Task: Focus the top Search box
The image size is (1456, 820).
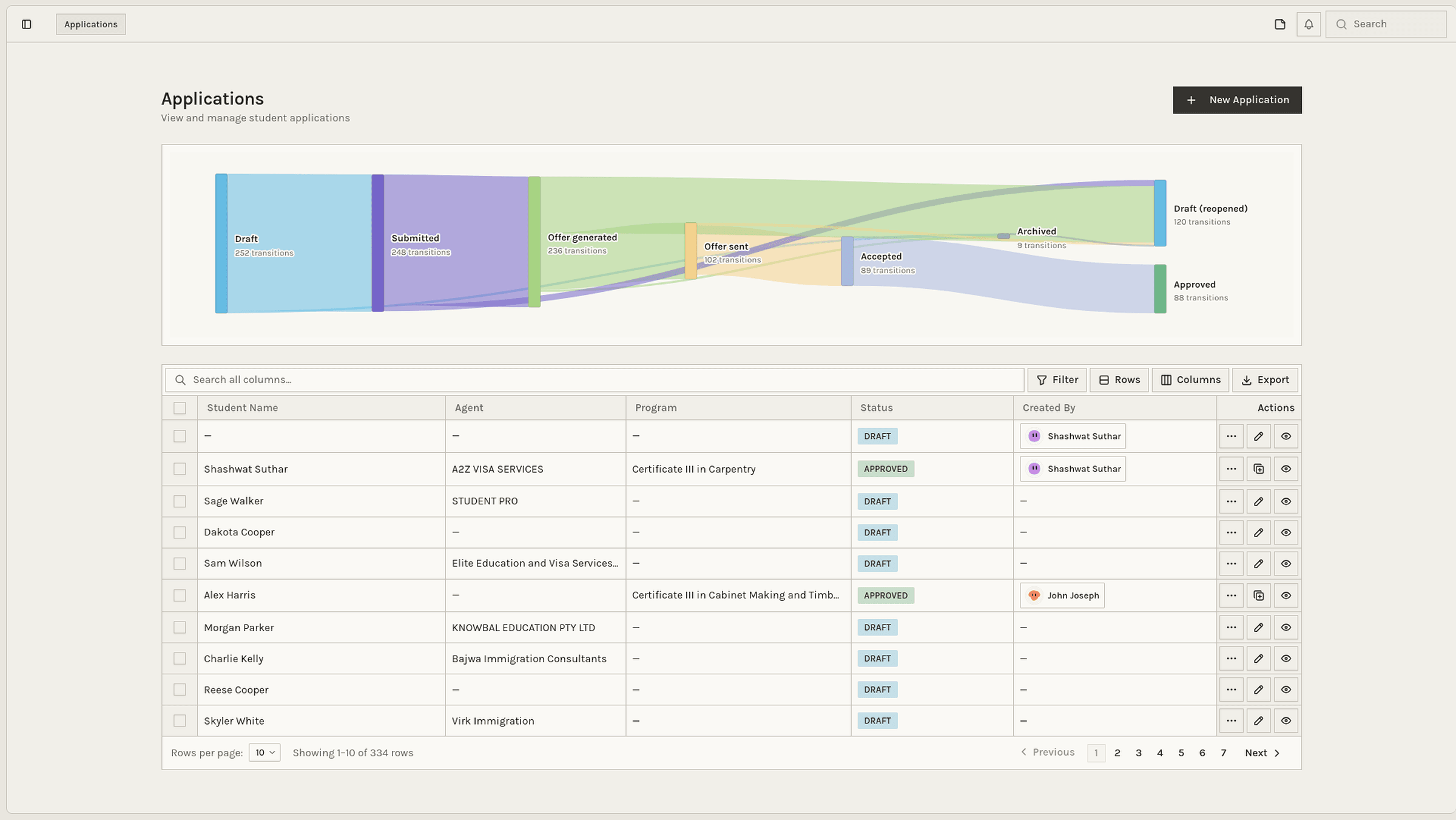Action: [x=1386, y=24]
